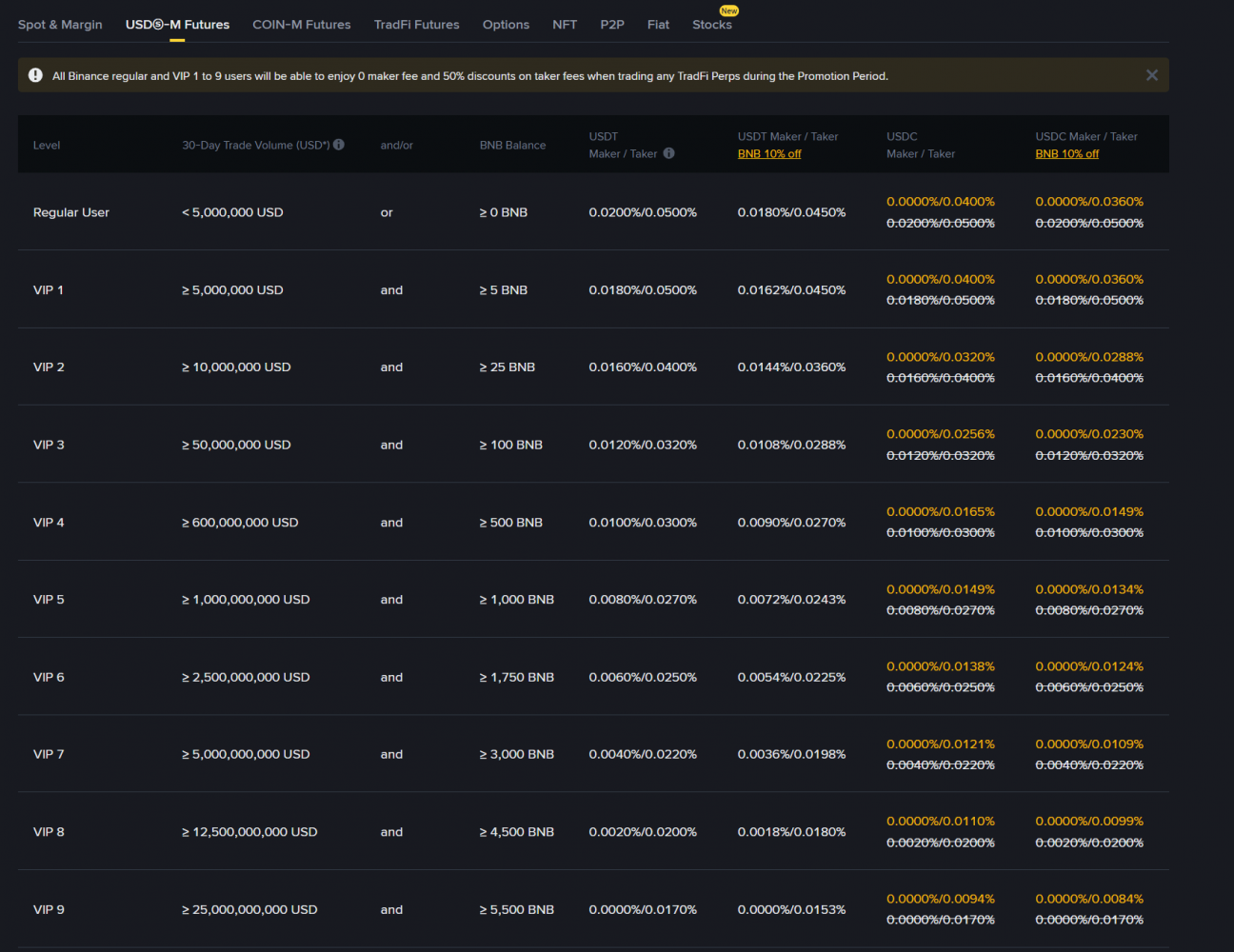
Task: Switch to the Options tab
Action: click(506, 25)
